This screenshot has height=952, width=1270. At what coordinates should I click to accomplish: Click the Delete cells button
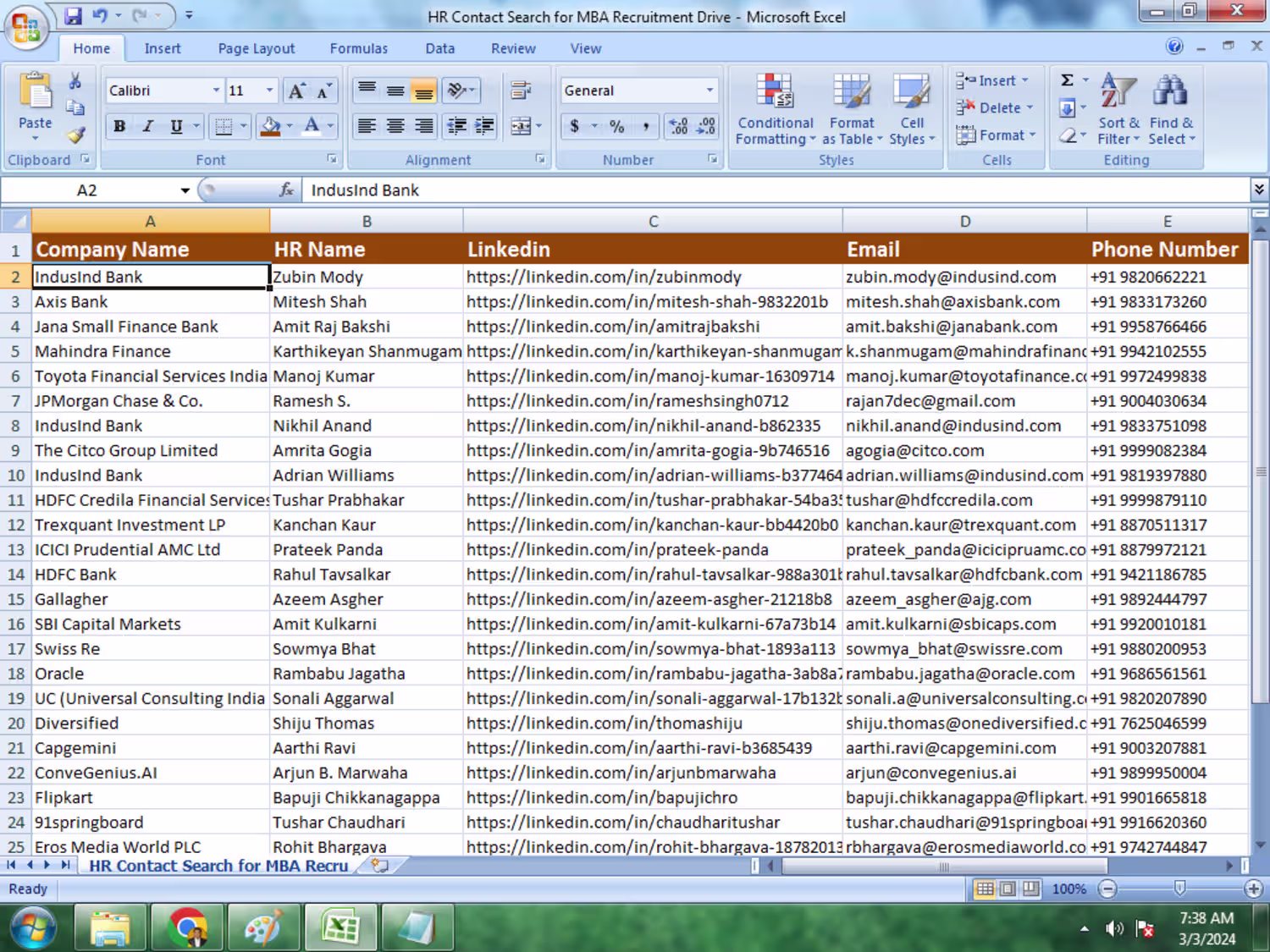click(995, 107)
